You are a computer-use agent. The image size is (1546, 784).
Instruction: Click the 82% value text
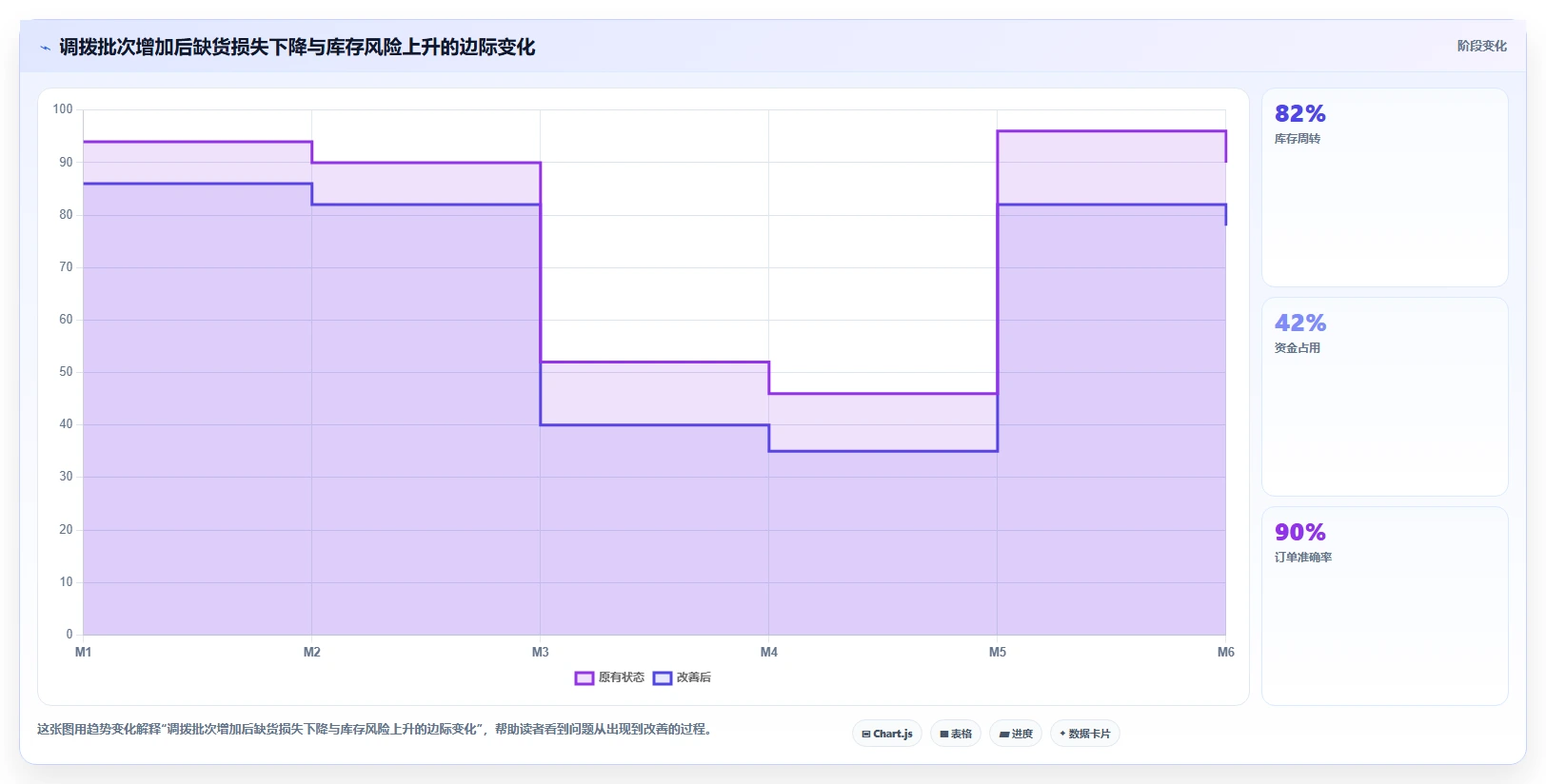coord(1300,114)
